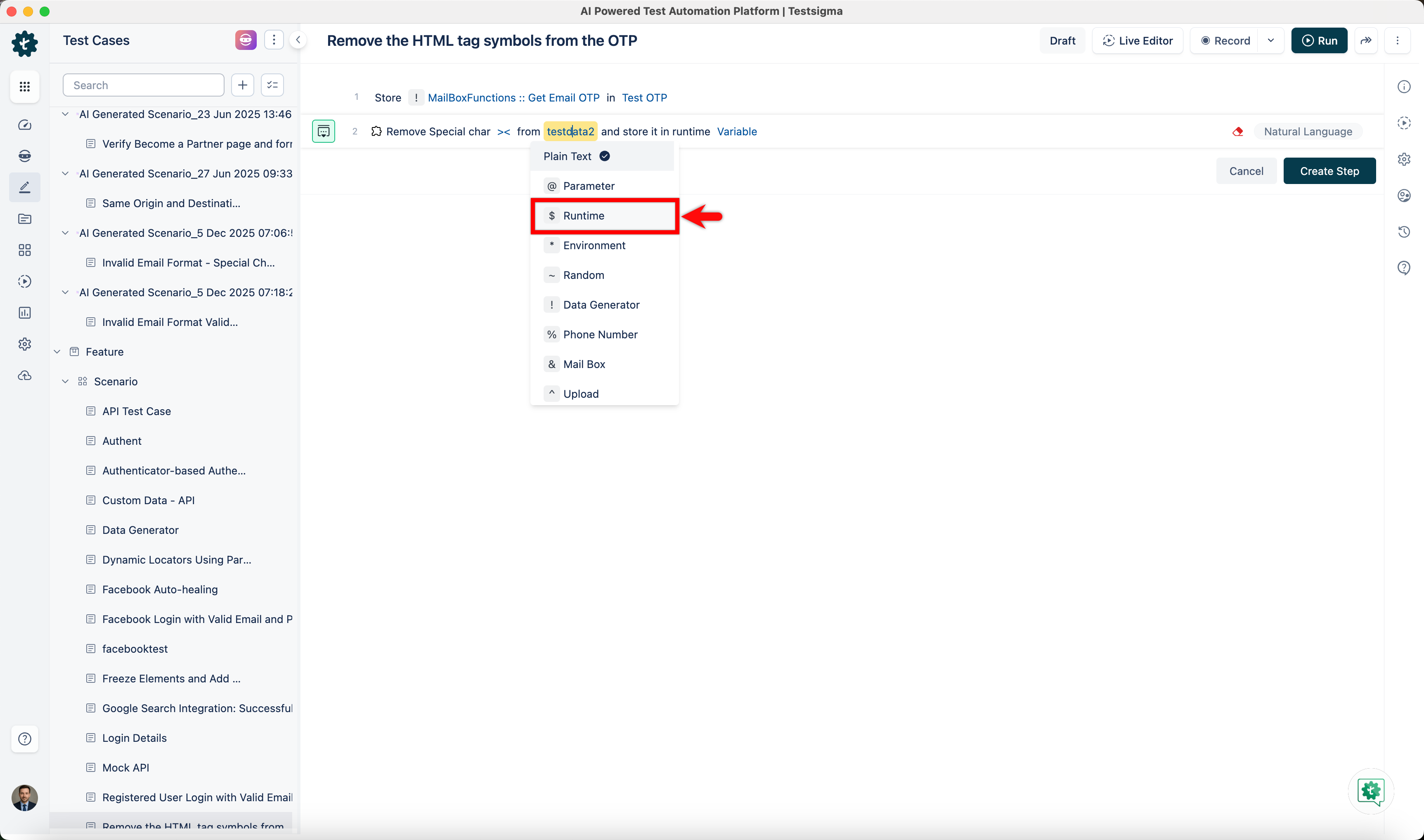Click the info icon in right panel

coord(1404,87)
